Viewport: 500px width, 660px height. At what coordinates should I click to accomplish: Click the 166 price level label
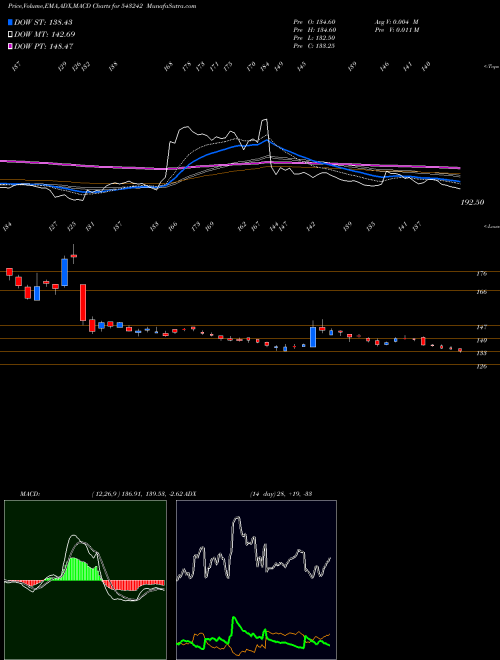point(482,292)
